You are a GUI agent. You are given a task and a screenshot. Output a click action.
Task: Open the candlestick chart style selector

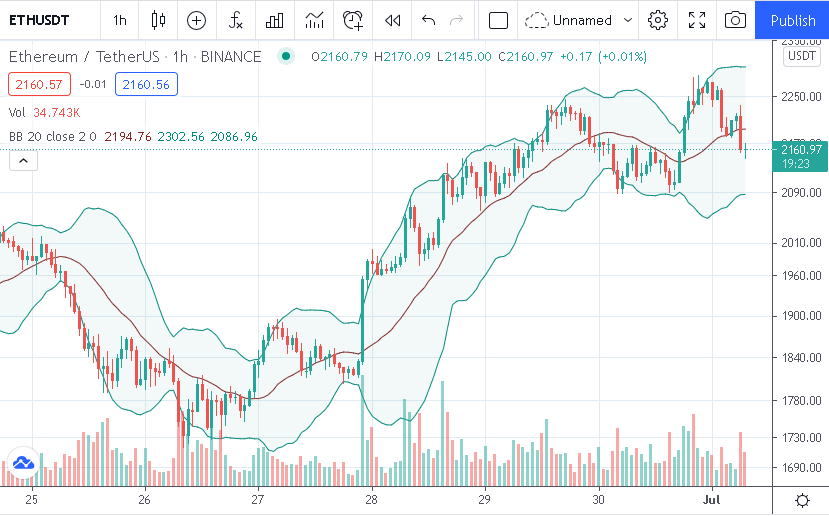pyautogui.click(x=158, y=20)
